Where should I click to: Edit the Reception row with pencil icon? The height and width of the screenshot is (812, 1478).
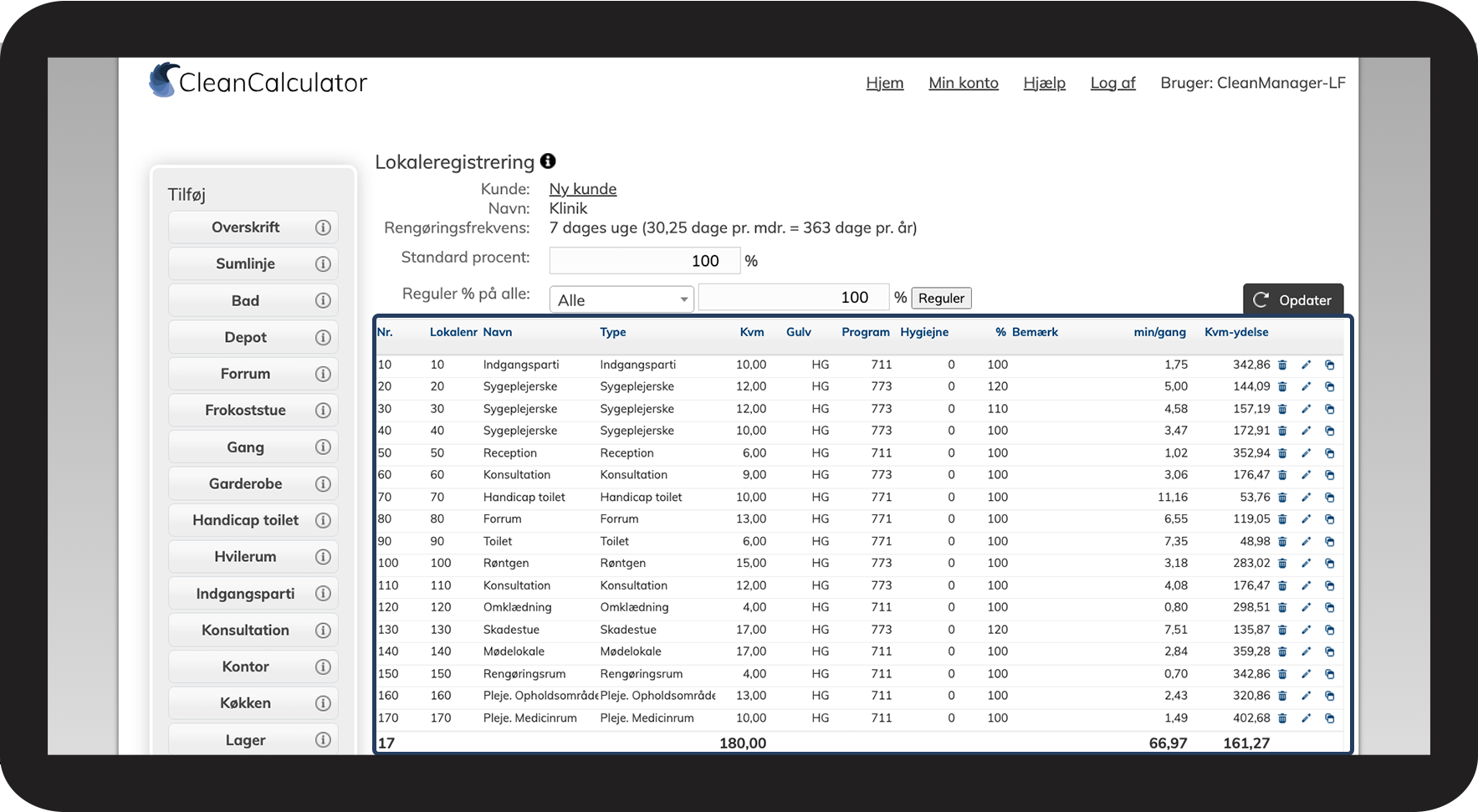pos(1306,453)
